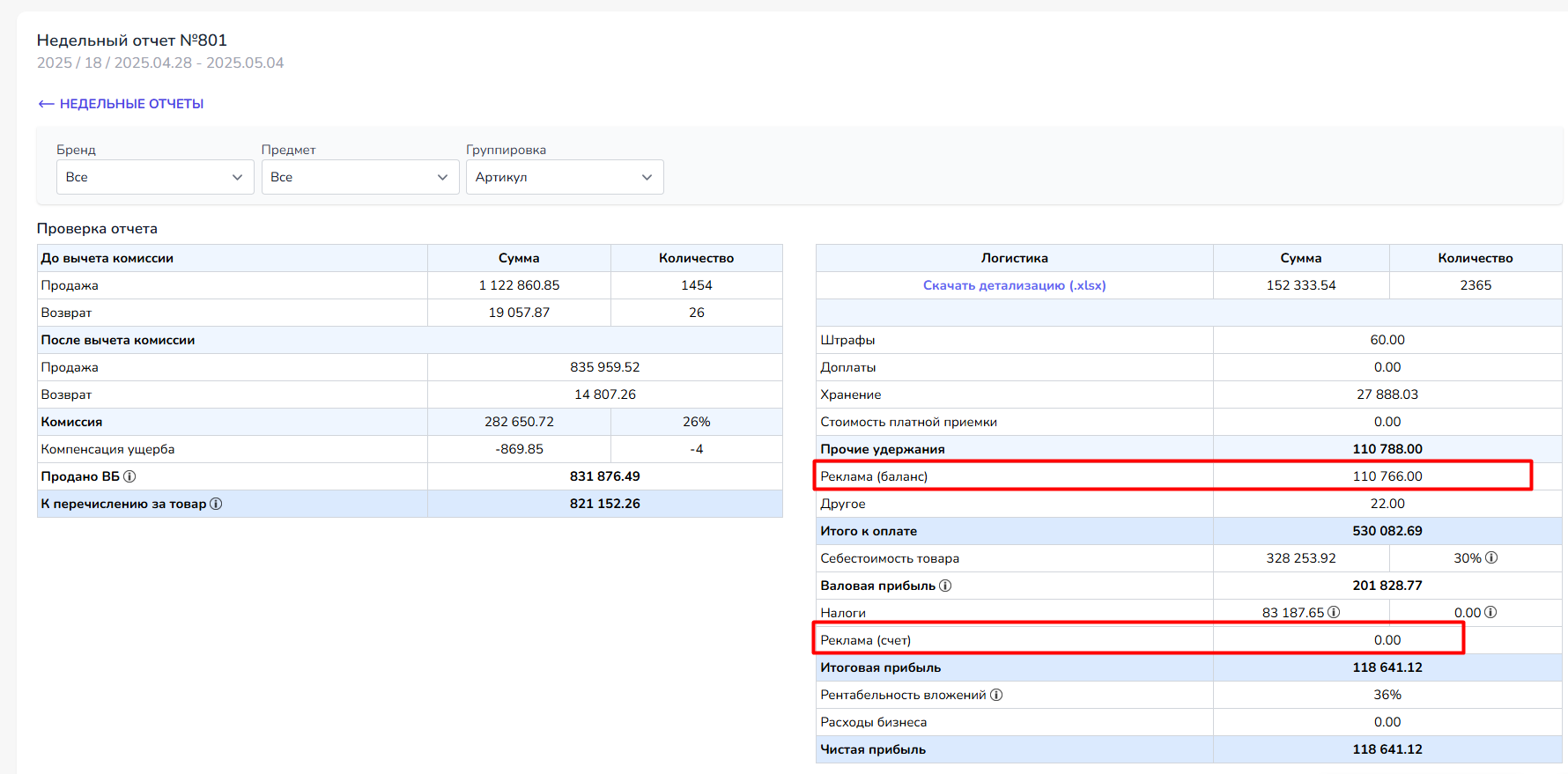Click the Штрафы value 60.00
This screenshot has width=1568, height=774.
pyautogui.click(x=1387, y=340)
